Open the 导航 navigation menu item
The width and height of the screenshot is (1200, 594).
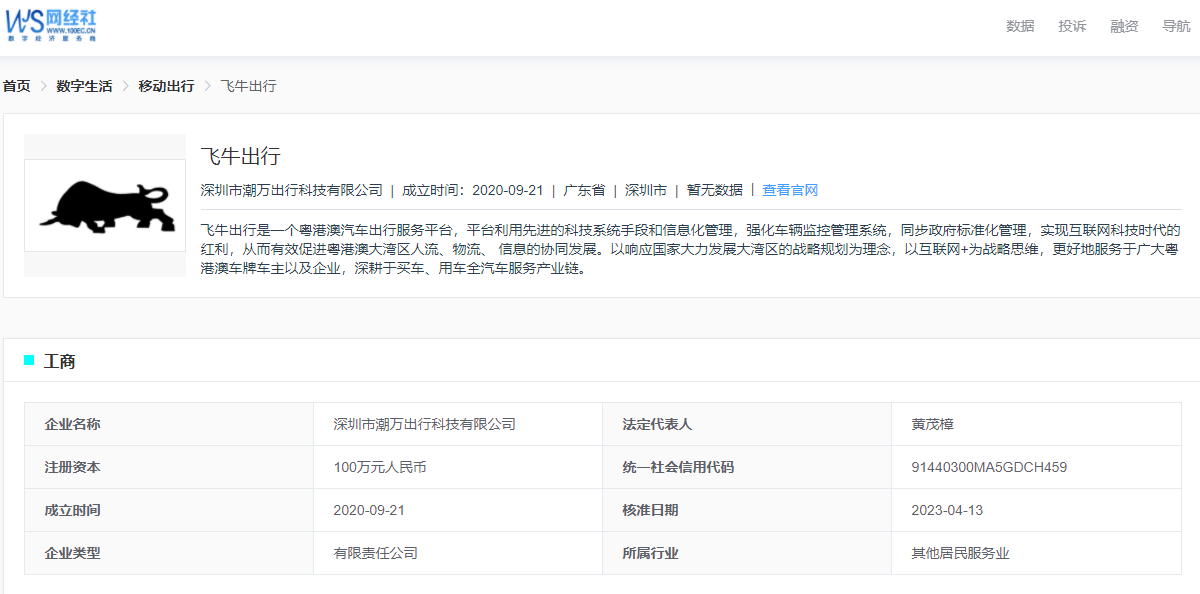(1176, 26)
